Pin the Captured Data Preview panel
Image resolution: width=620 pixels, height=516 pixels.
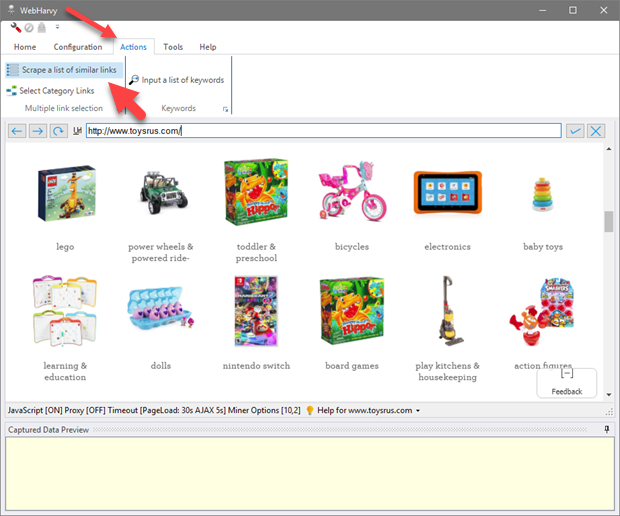click(x=607, y=430)
